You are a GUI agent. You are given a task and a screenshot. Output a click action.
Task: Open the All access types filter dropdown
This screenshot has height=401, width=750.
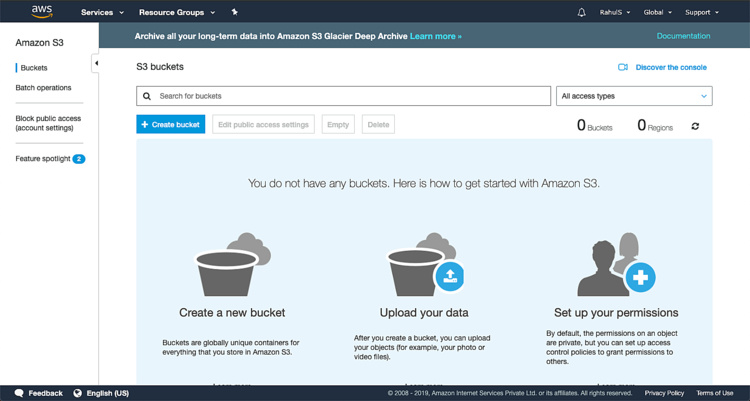[634, 96]
